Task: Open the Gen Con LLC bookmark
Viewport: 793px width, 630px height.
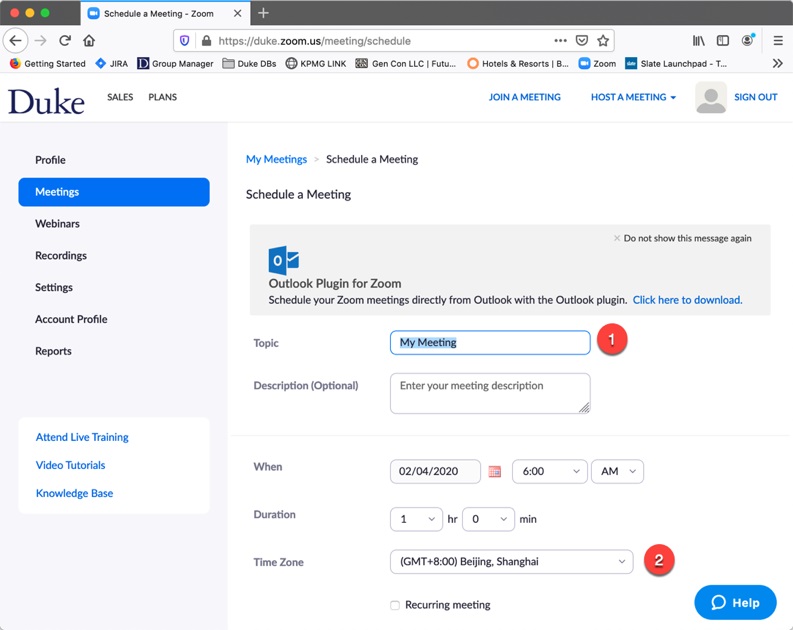Action: click(406, 63)
